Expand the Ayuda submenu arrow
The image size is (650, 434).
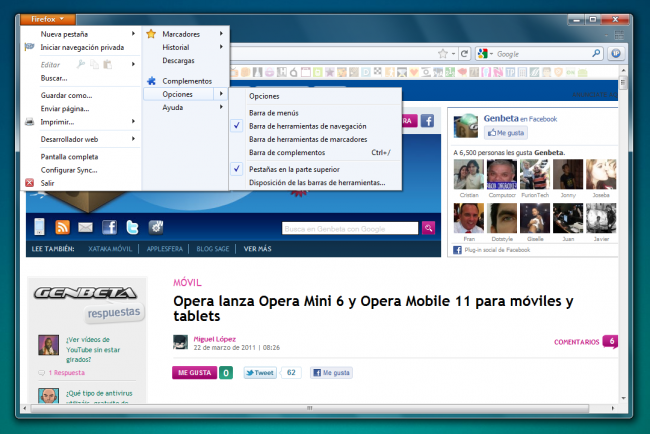[x=221, y=107]
